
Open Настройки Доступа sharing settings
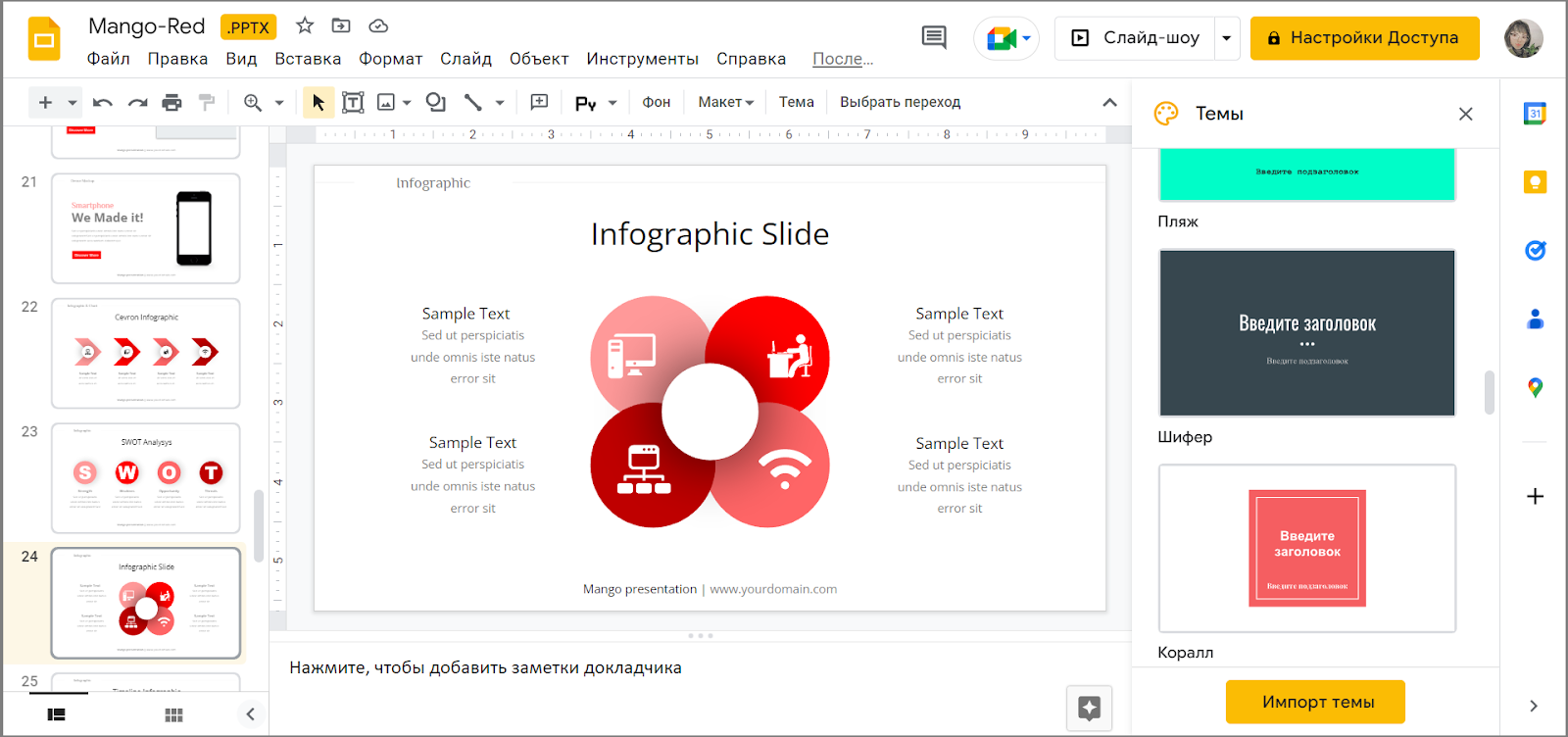(x=1364, y=38)
